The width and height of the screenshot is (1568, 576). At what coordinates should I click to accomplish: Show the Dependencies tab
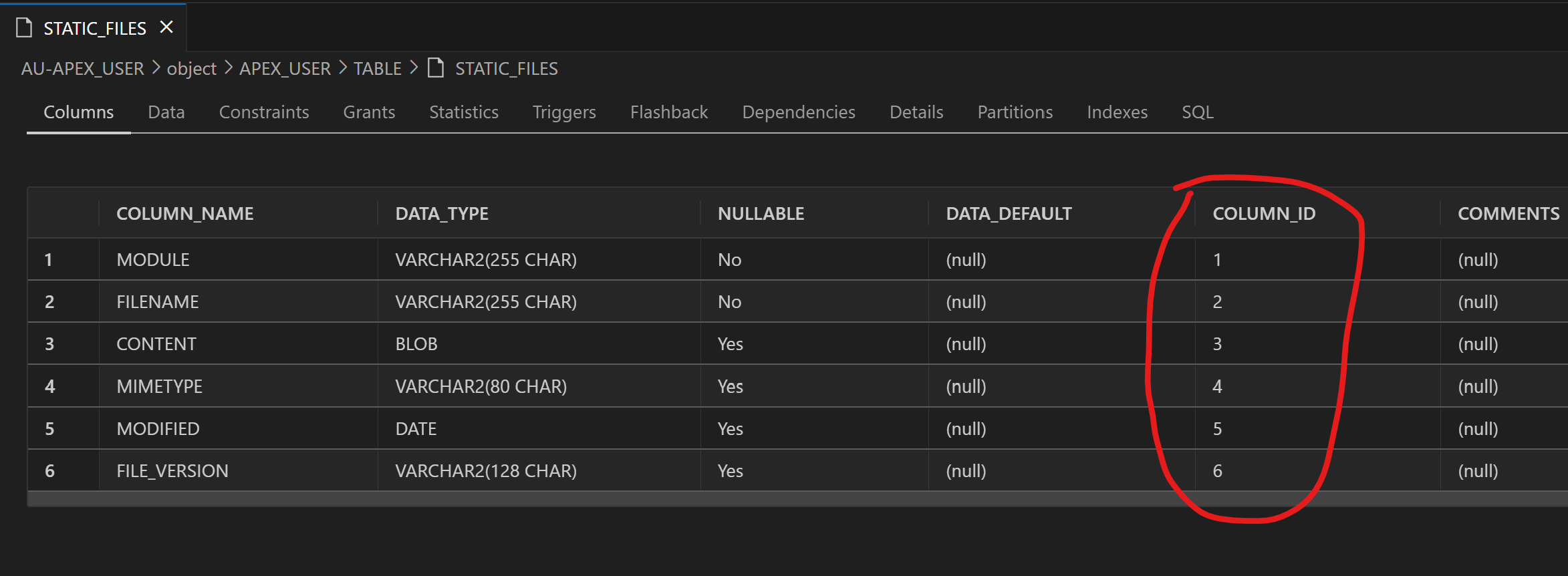(799, 112)
